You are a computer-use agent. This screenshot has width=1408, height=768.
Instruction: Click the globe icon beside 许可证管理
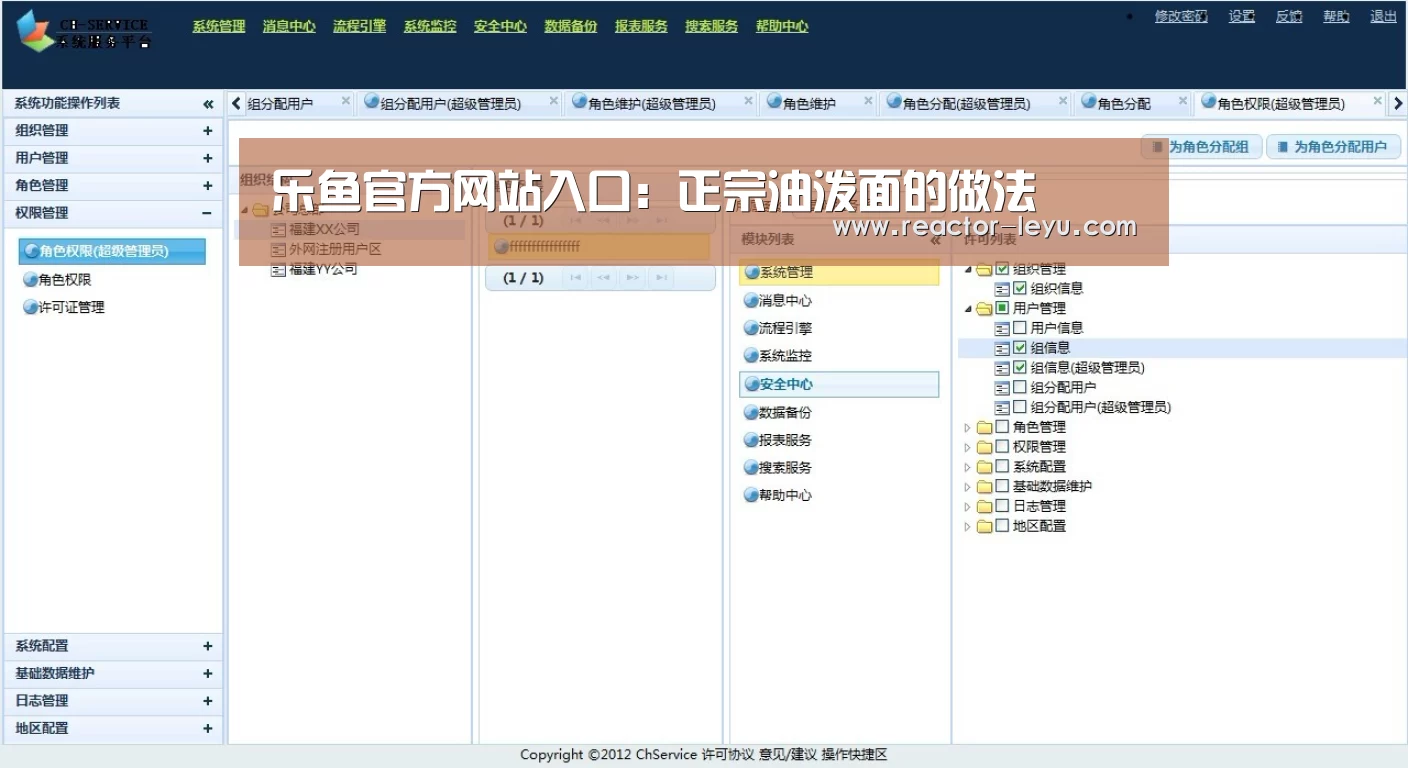[x=31, y=307]
